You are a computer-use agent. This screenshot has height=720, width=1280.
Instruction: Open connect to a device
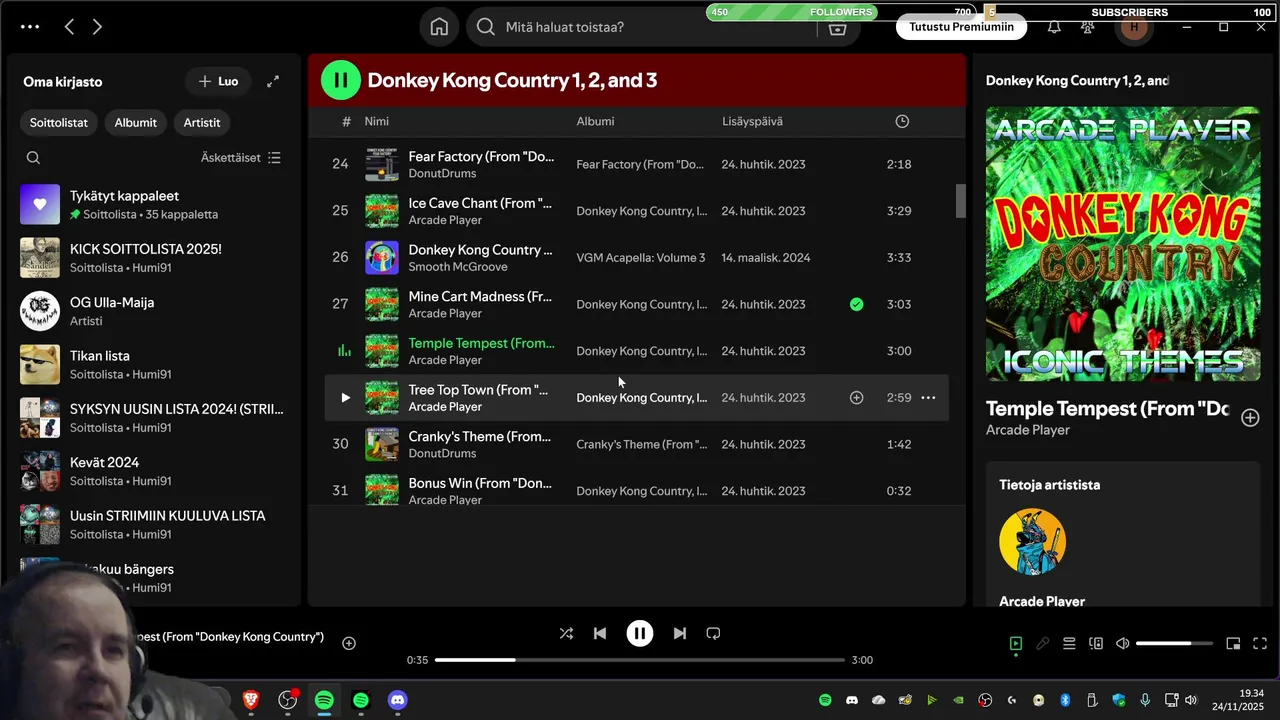pyautogui.click(x=1096, y=643)
